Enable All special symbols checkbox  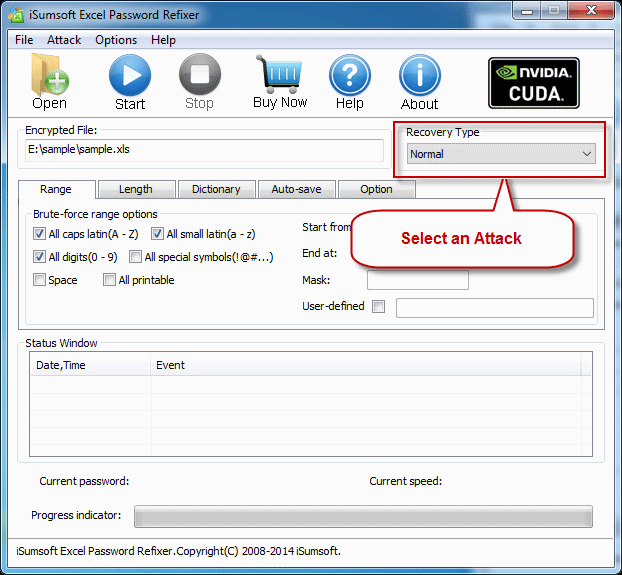(x=135, y=257)
